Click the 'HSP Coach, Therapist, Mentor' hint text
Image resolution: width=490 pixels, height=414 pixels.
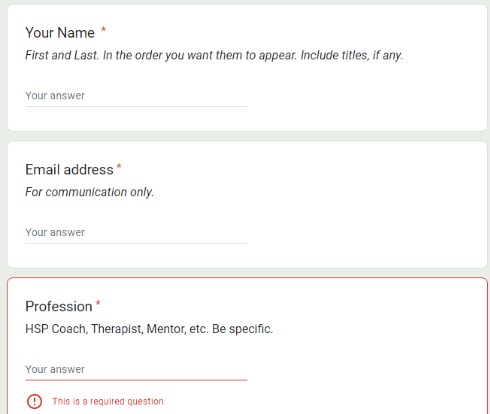pos(149,329)
